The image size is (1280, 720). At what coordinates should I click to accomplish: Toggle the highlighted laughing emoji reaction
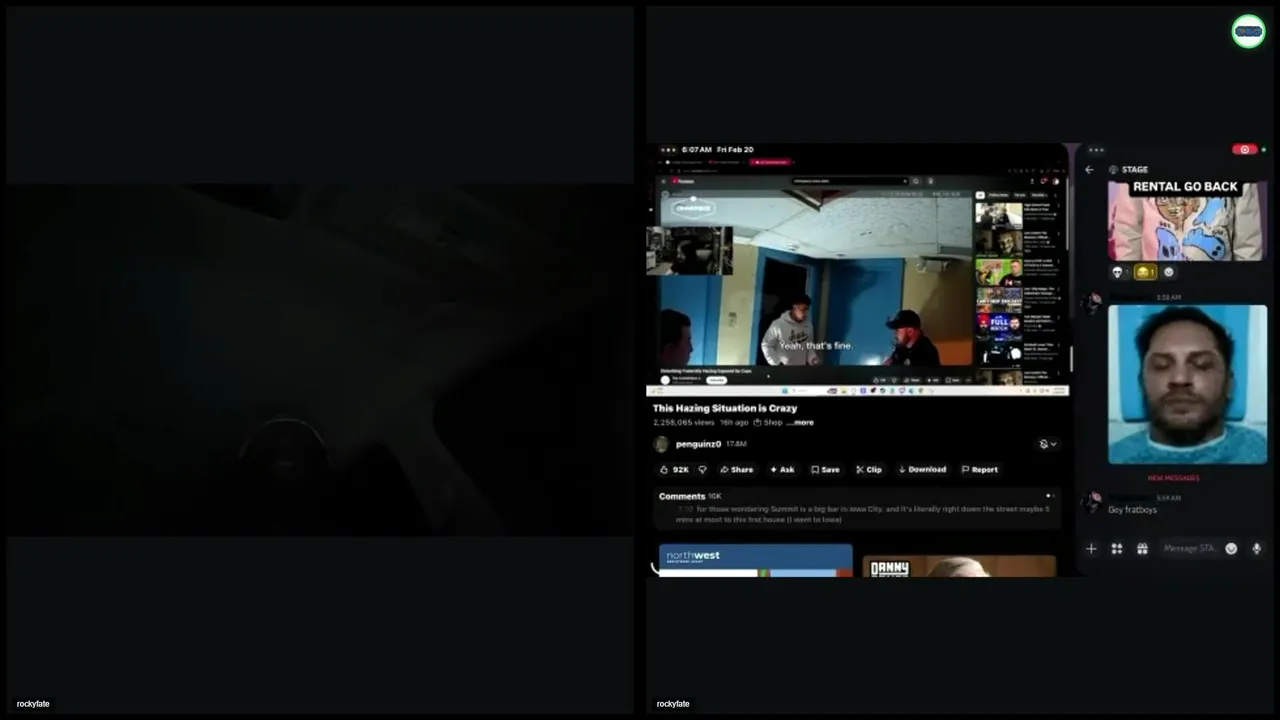(1145, 272)
